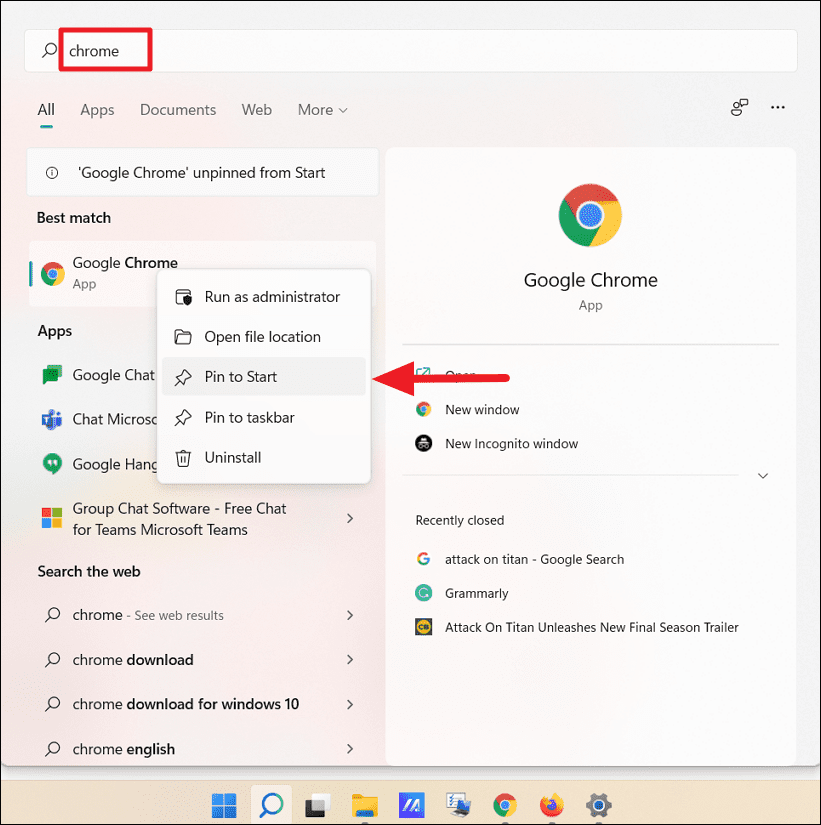Screen dimensions: 821x825
Task: Click the shield icon beside Run as administrator
Action: (x=183, y=297)
